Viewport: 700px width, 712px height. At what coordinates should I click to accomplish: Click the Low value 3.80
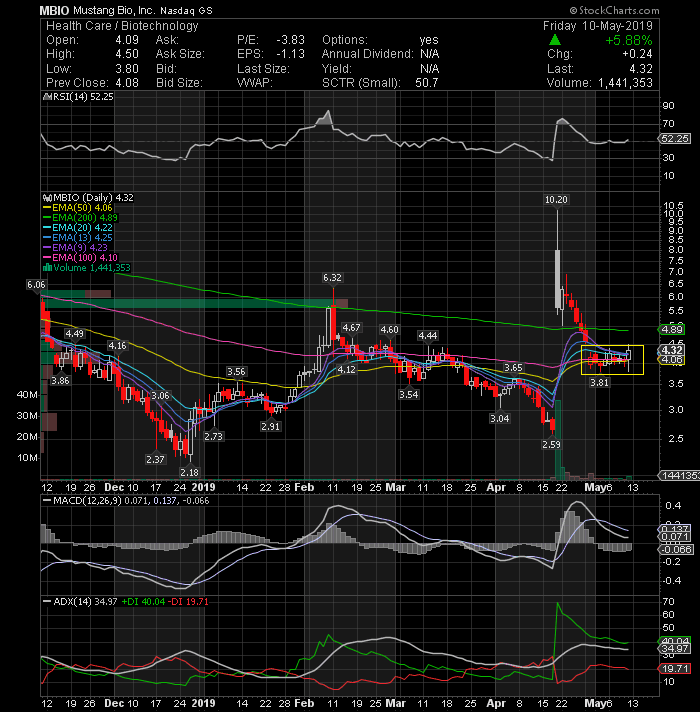click(x=127, y=69)
